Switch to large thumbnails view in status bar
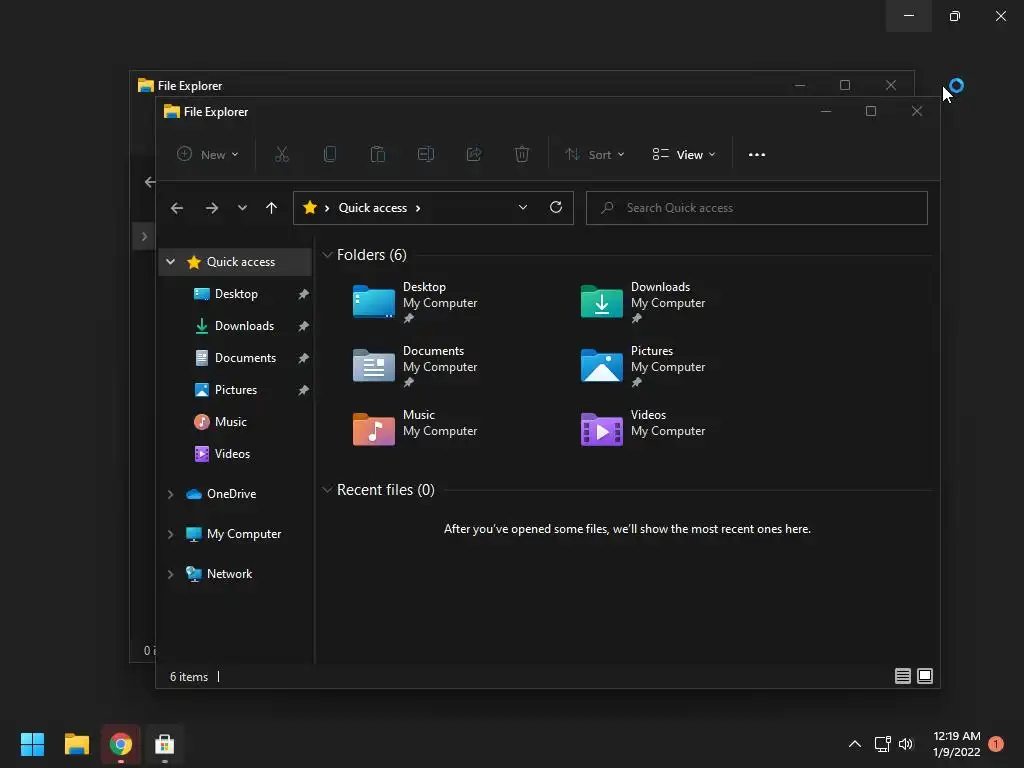Viewport: 1024px width, 768px height. click(x=925, y=676)
